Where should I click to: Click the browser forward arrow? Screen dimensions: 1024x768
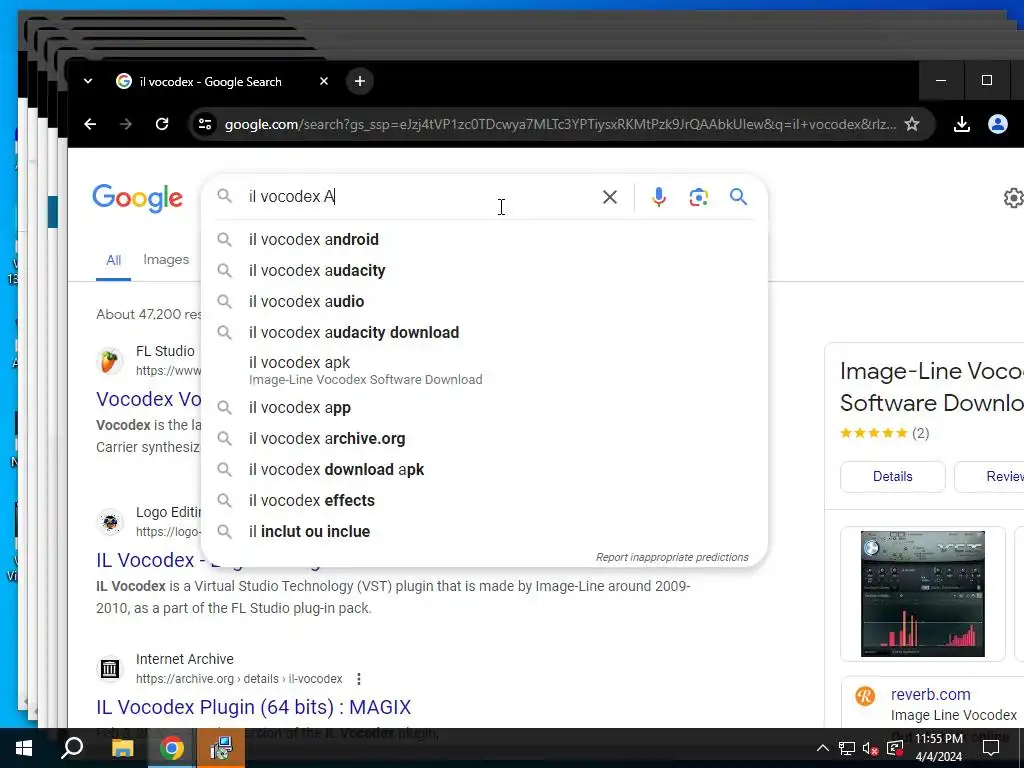click(x=126, y=124)
